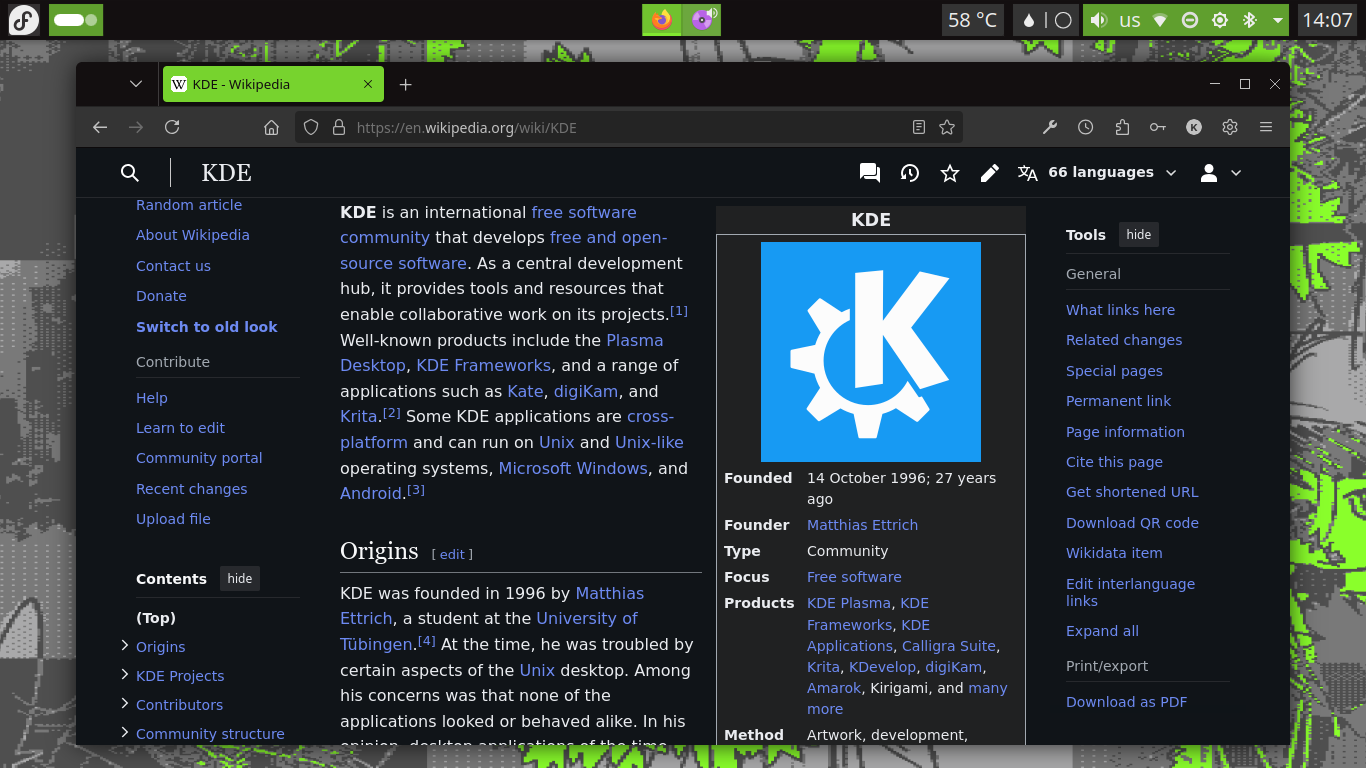Switch to old look

pos(207,327)
